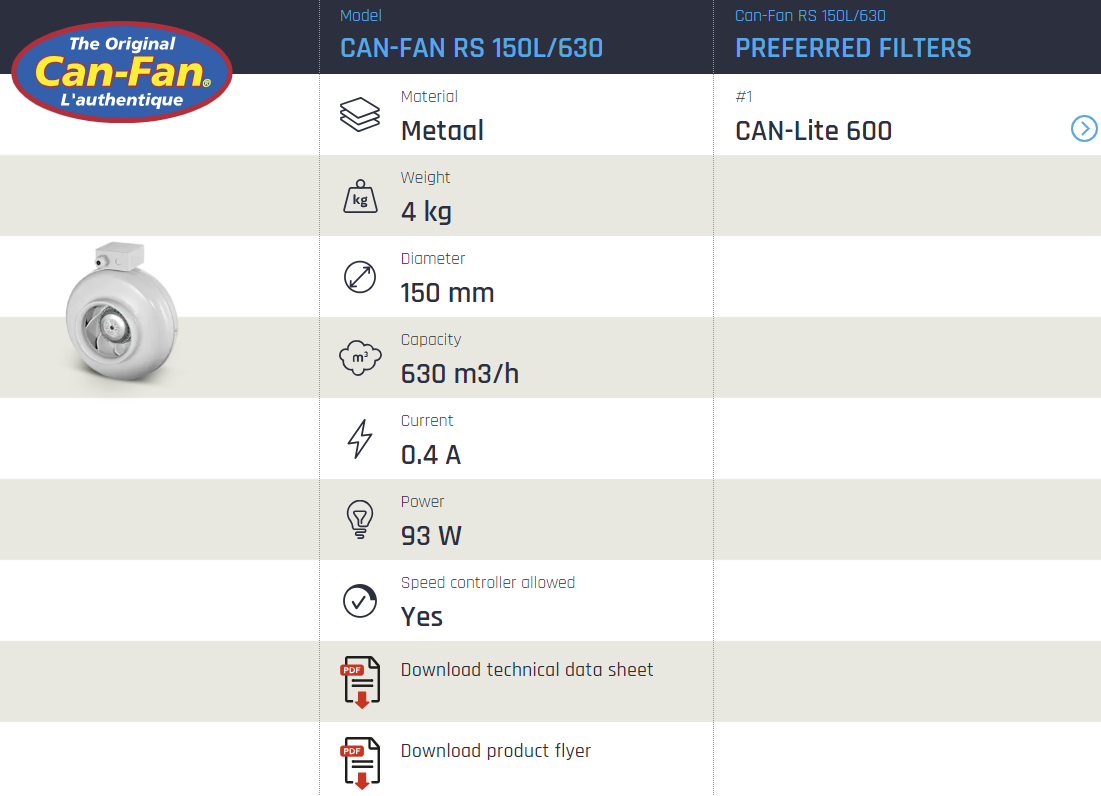This screenshot has height=796, width=1101.
Task: Download product flyer link
Action: pyautogui.click(x=496, y=751)
